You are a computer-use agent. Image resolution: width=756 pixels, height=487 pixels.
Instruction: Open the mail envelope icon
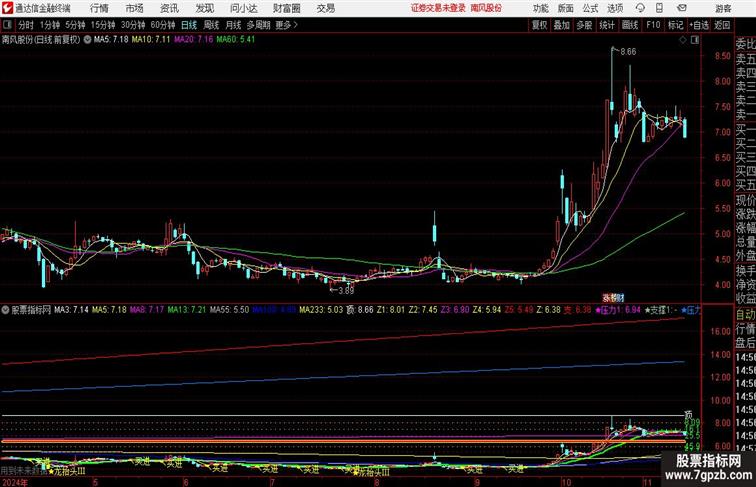coord(682,8)
